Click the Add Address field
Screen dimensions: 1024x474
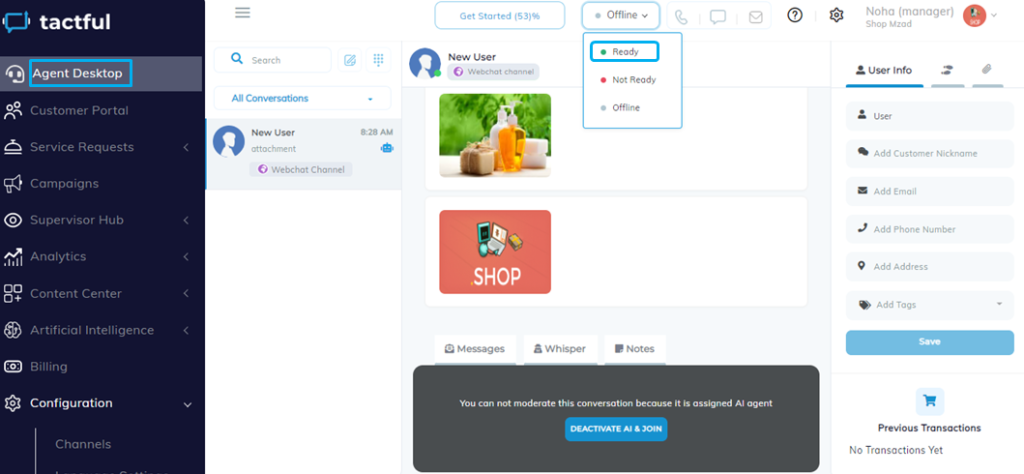[929, 266]
